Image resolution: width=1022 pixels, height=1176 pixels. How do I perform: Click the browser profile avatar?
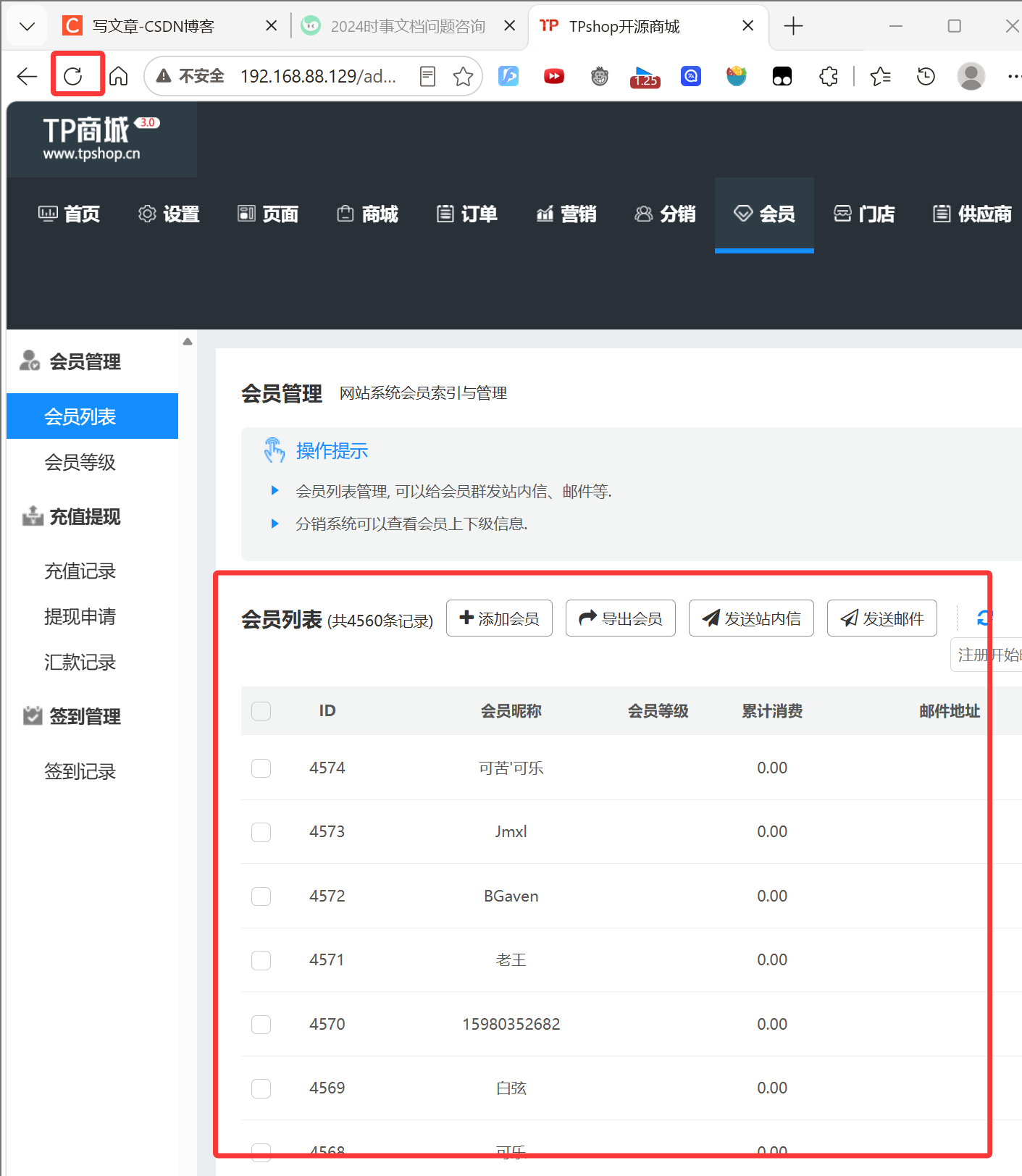tap(971, 76)
